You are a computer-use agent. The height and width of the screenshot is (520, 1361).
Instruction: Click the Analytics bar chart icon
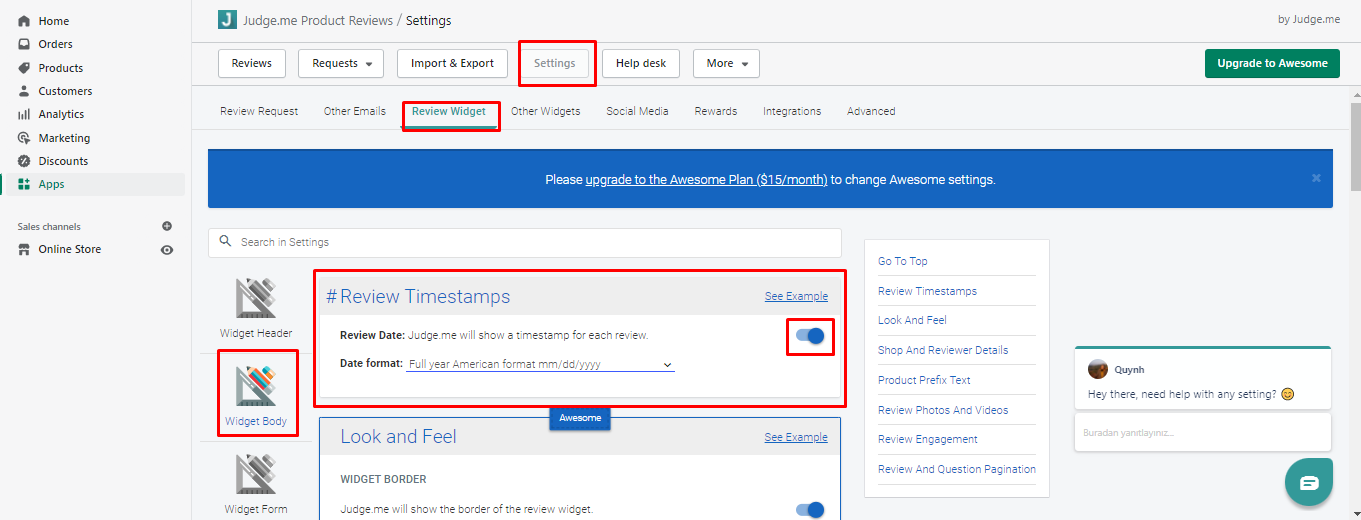point(24,114)
